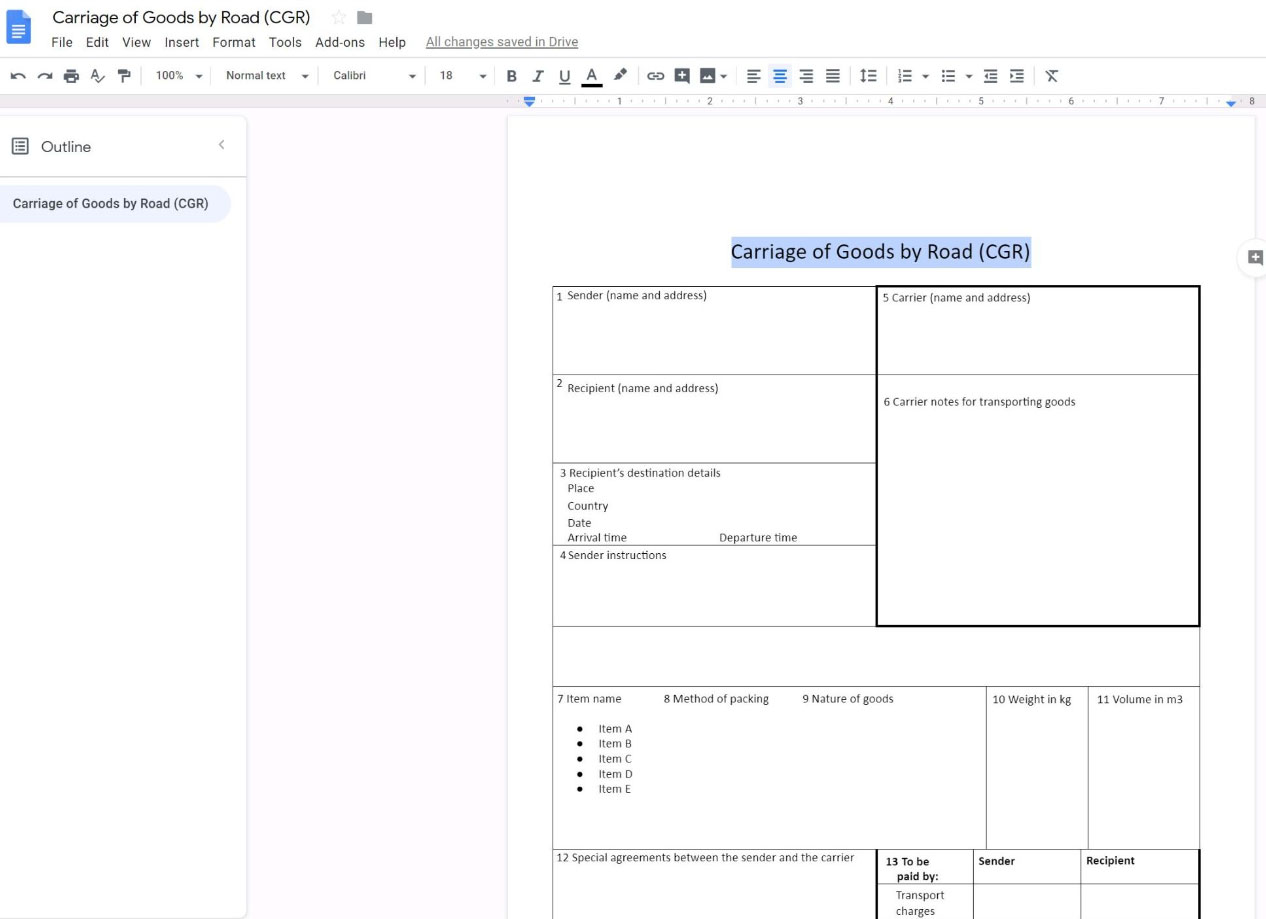This screenshot has width=1266, height=919.
Task: Open the zoom level dropdown
Action: 179,76
